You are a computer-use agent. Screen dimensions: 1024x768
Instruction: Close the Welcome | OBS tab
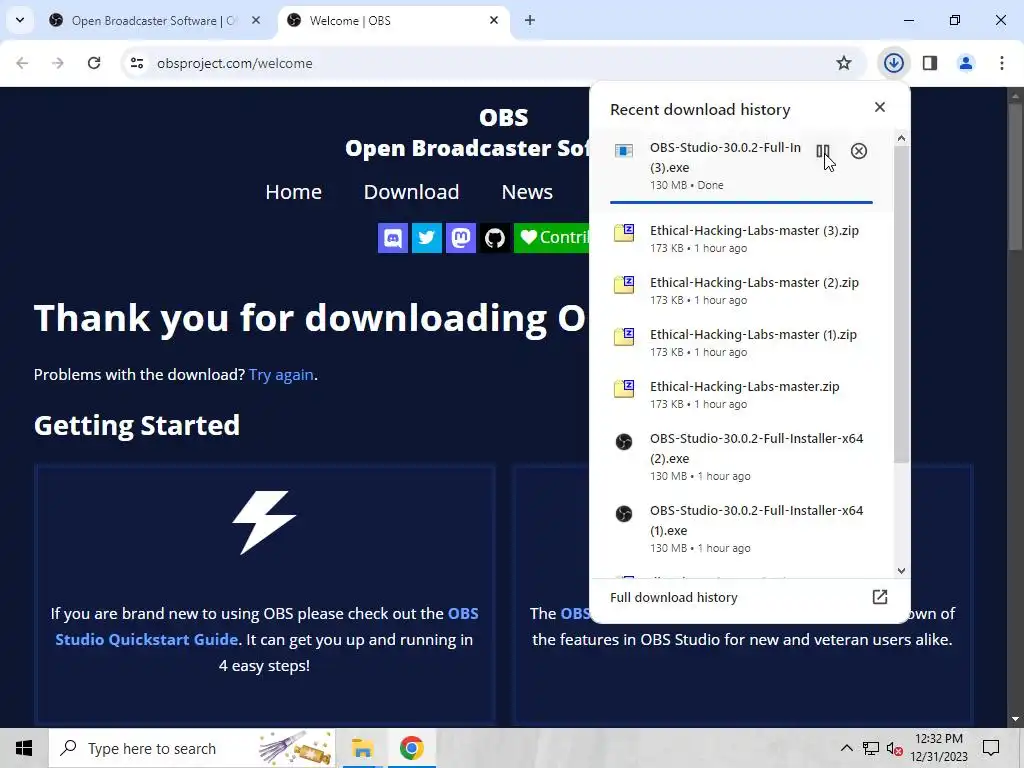(x=494, y=20)
